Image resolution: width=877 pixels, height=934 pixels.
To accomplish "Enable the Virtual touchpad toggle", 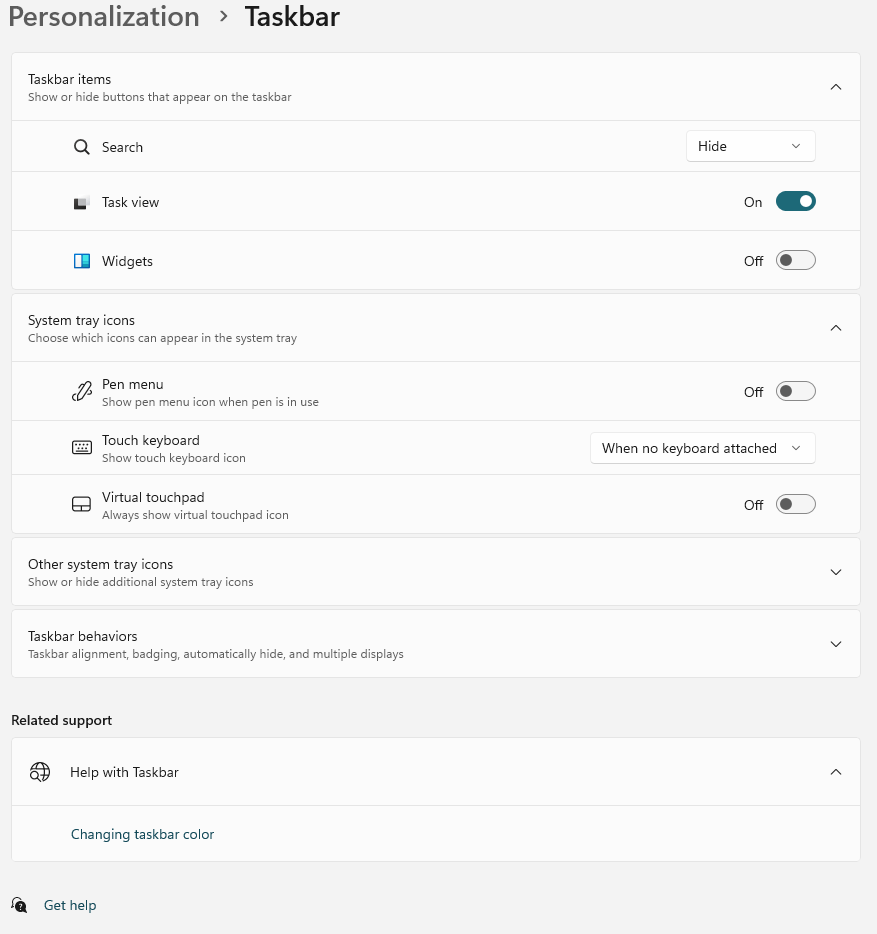I will click(795, 505).
